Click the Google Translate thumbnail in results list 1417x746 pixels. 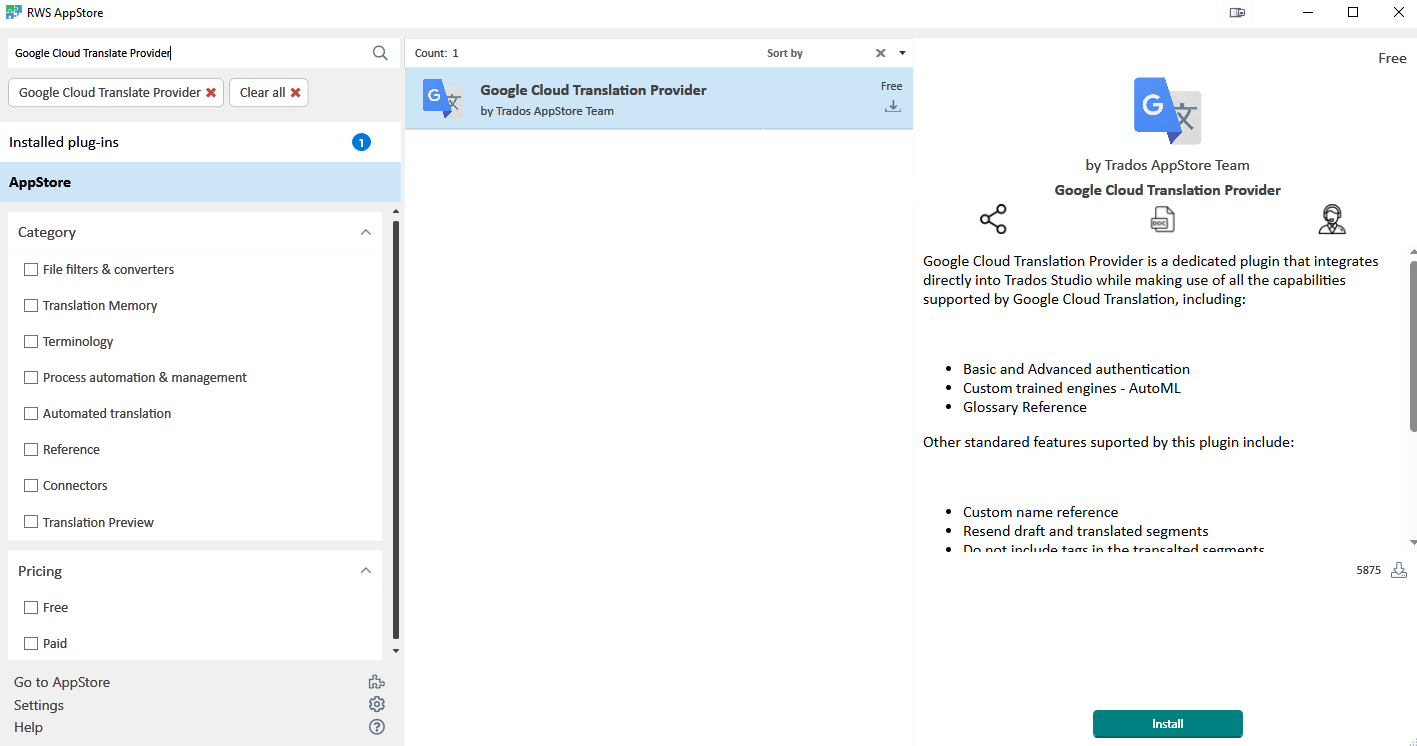442,99
